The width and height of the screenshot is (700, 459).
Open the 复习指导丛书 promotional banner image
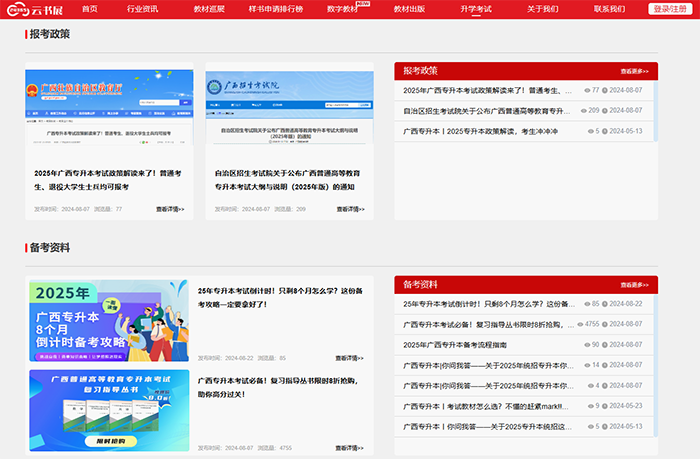point(108,409)
